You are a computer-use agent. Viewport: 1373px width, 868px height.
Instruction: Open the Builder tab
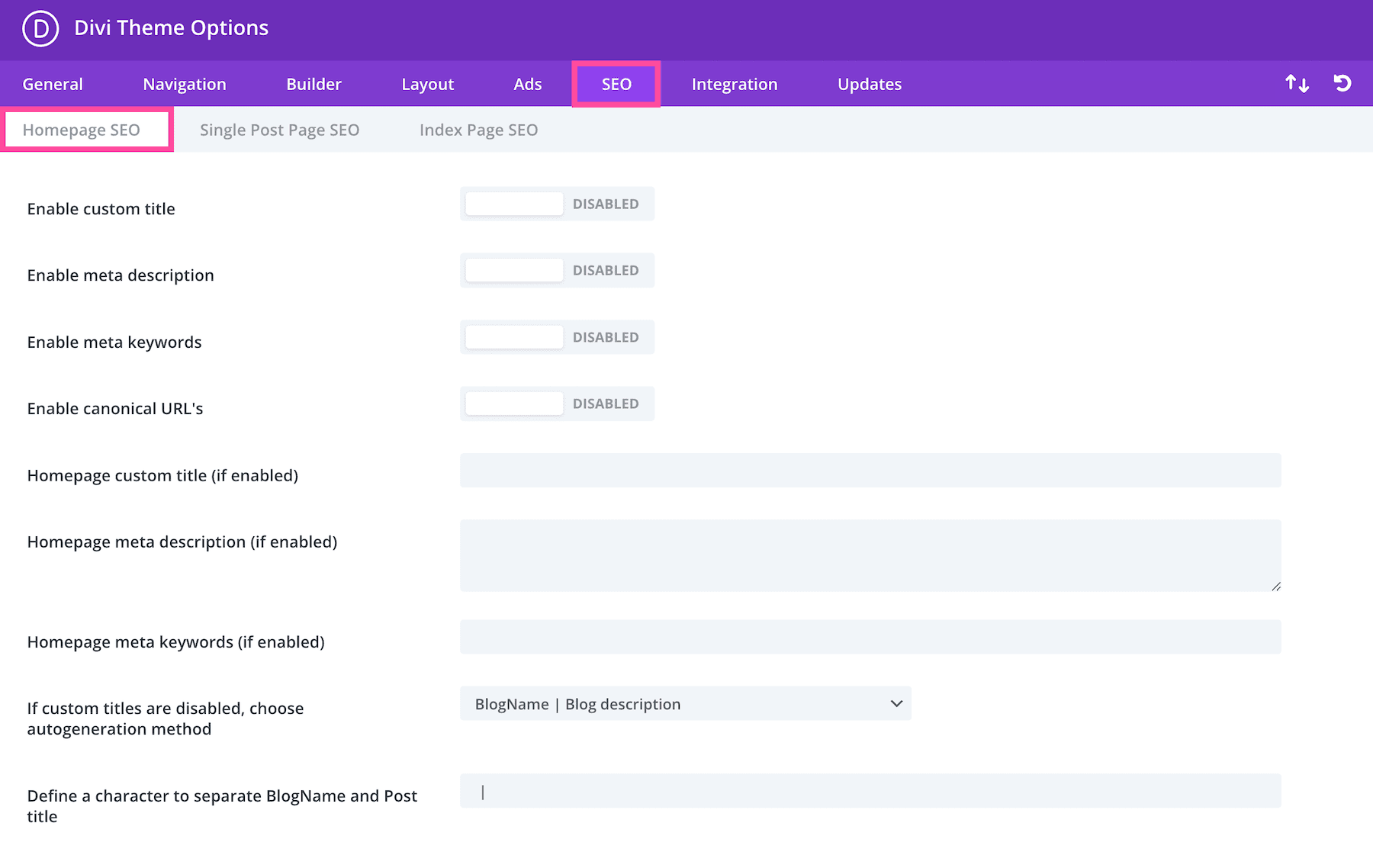(x=314, y=84)
